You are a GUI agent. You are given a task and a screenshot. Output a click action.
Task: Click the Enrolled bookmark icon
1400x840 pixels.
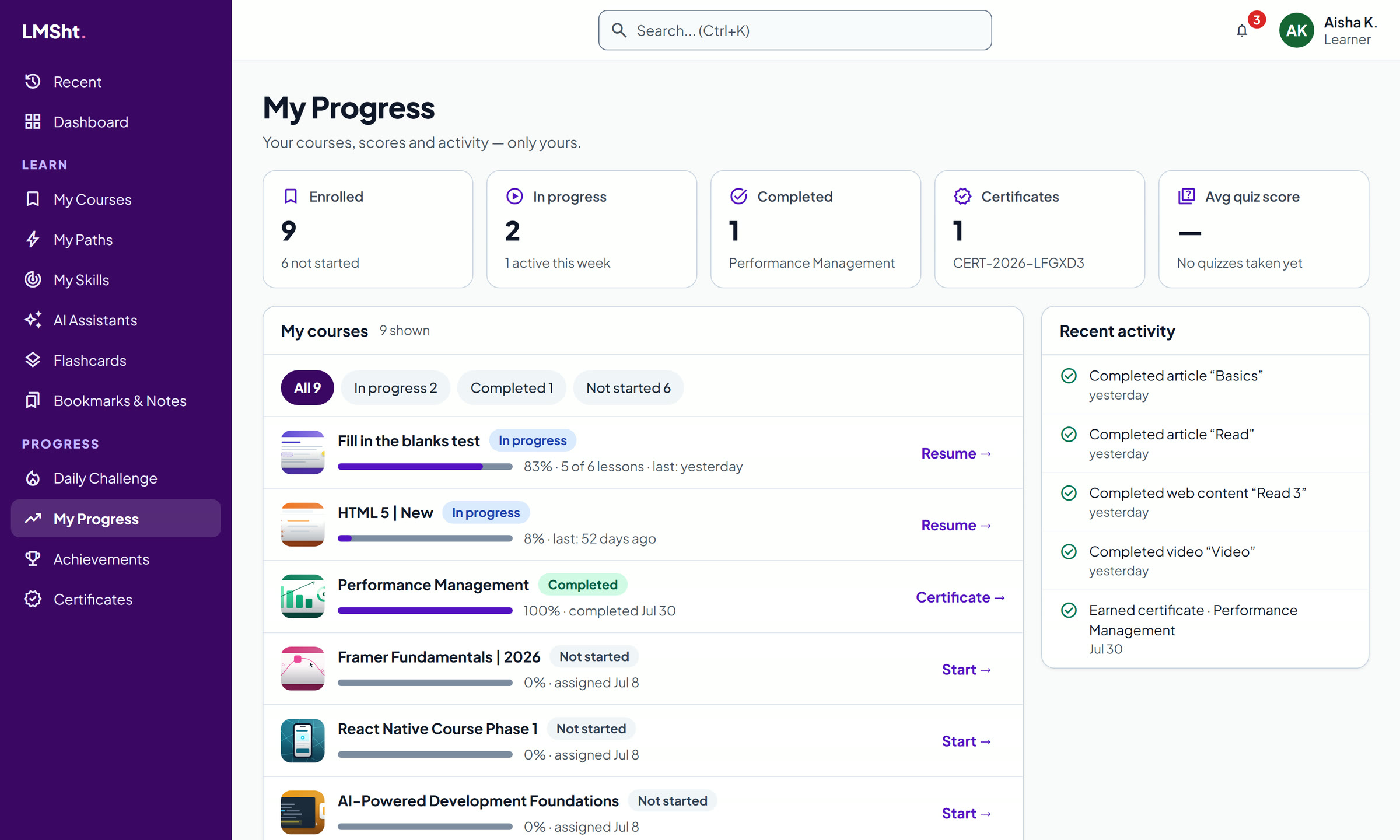(290, 197)
